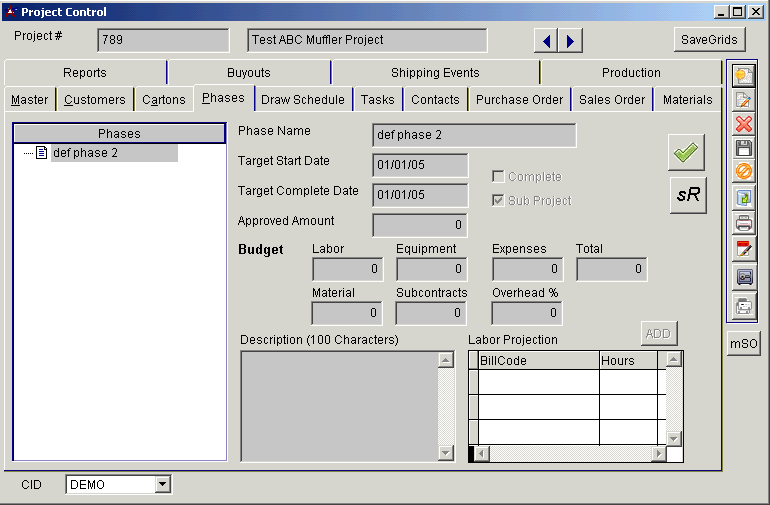
Task: Click the printer icon in sidebar
Action: [743, 223]
